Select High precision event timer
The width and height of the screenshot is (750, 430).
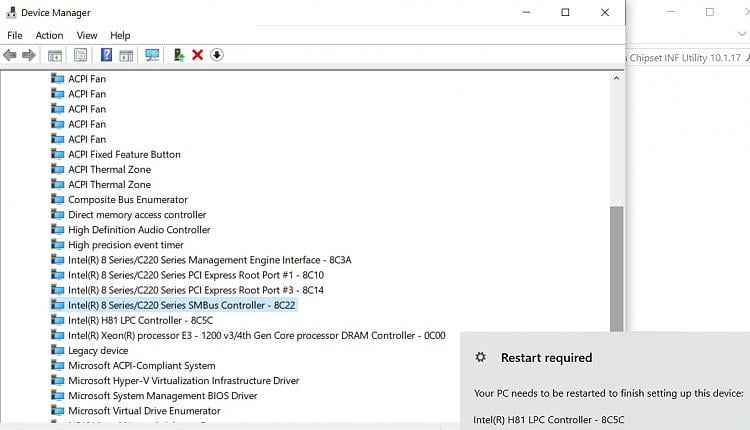click(x=126, y=245)
